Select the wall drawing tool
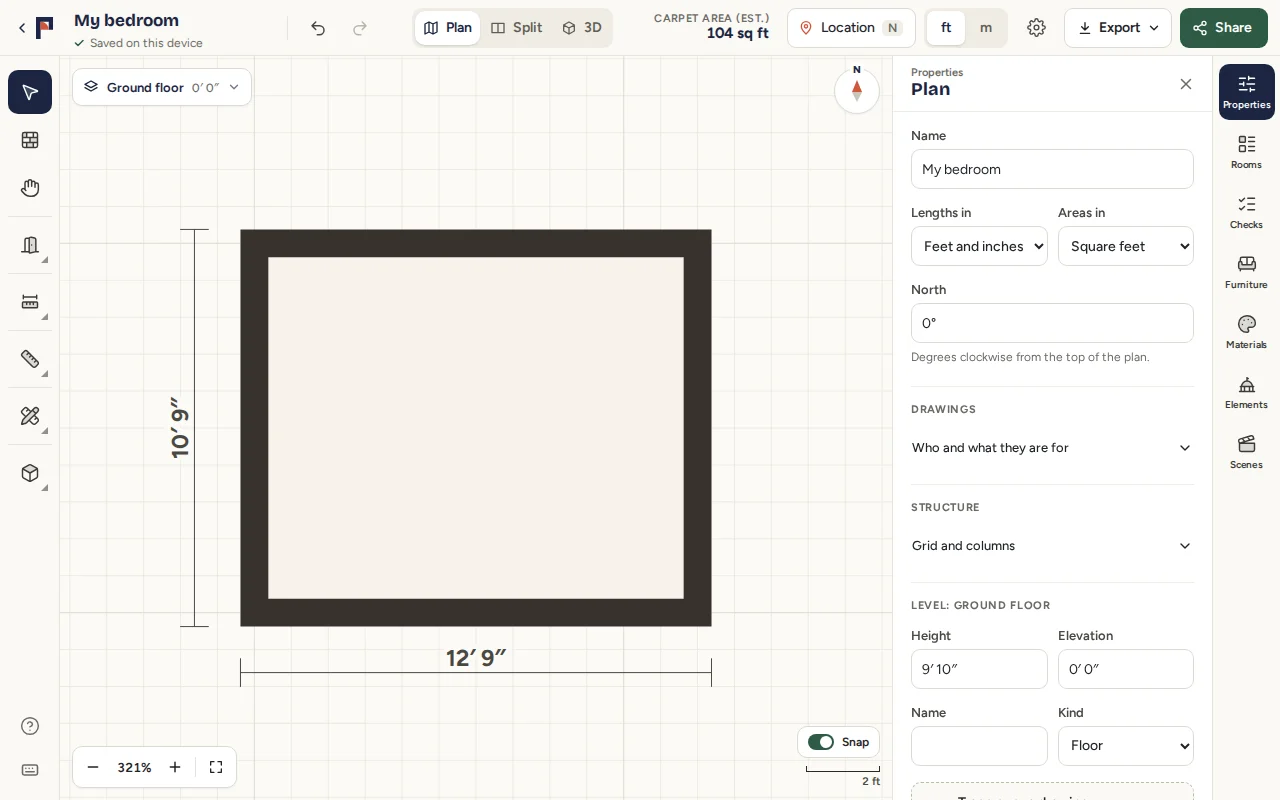The image size is (1280, 800). 30,141
